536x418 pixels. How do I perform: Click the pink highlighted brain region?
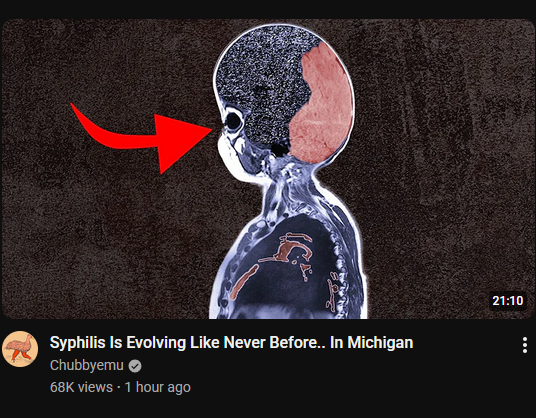point(321,104)
